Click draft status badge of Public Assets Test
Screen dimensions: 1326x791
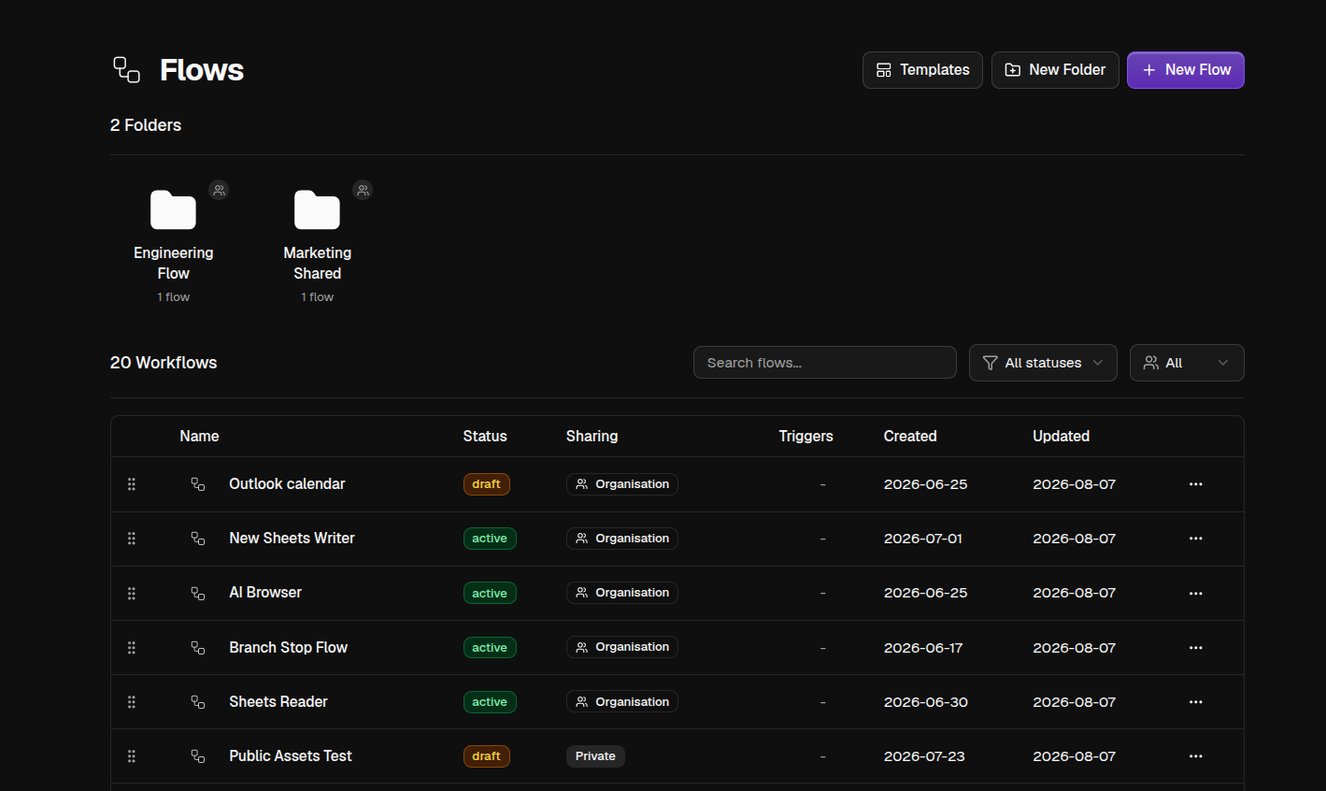point(486,756)
